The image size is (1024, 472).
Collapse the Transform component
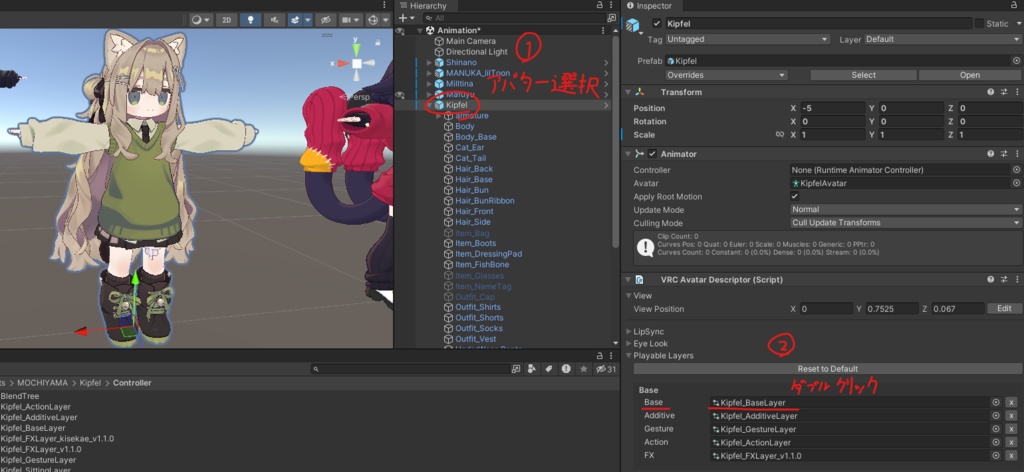628,92
